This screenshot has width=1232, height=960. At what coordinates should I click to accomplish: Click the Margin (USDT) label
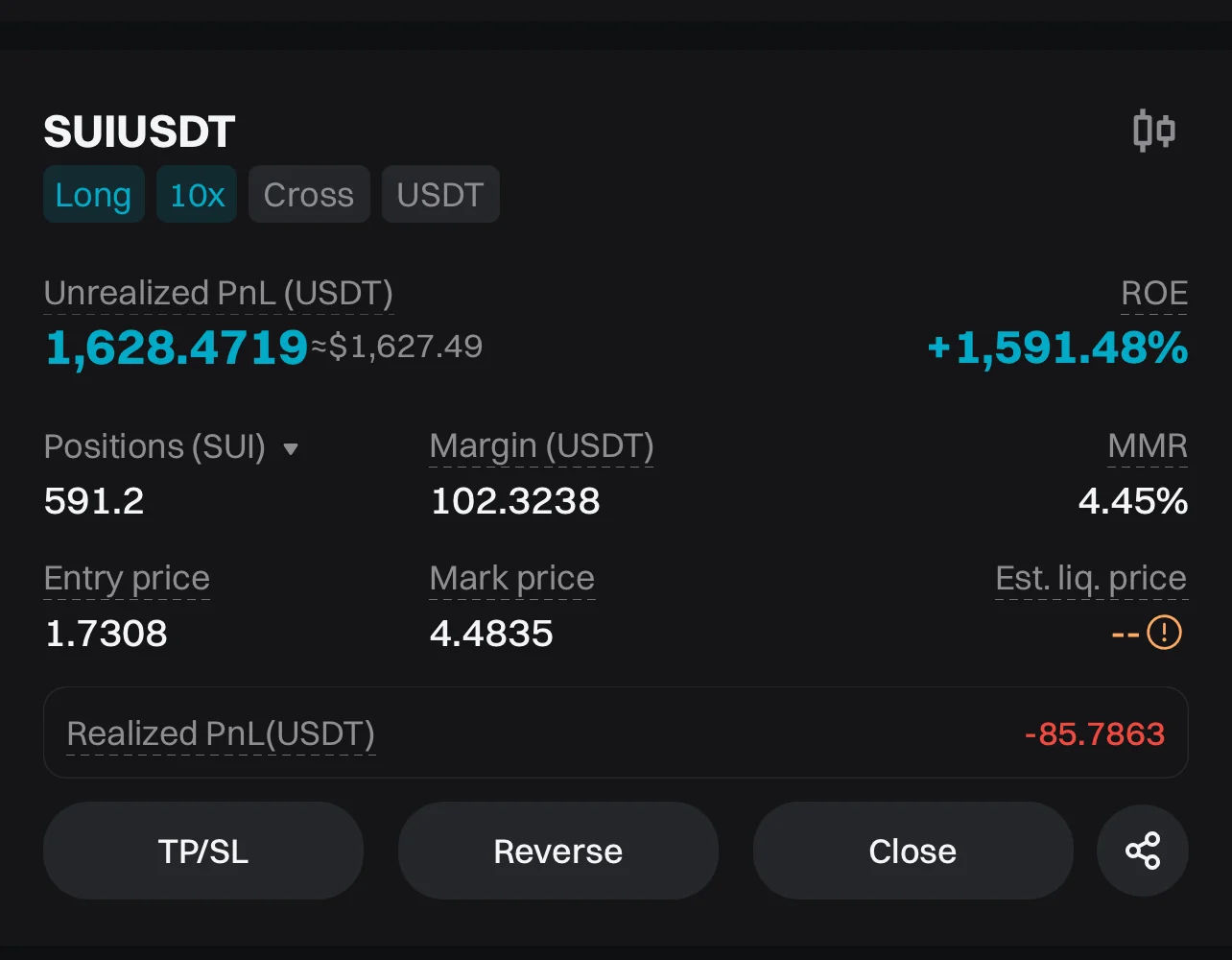pos(541,446)
